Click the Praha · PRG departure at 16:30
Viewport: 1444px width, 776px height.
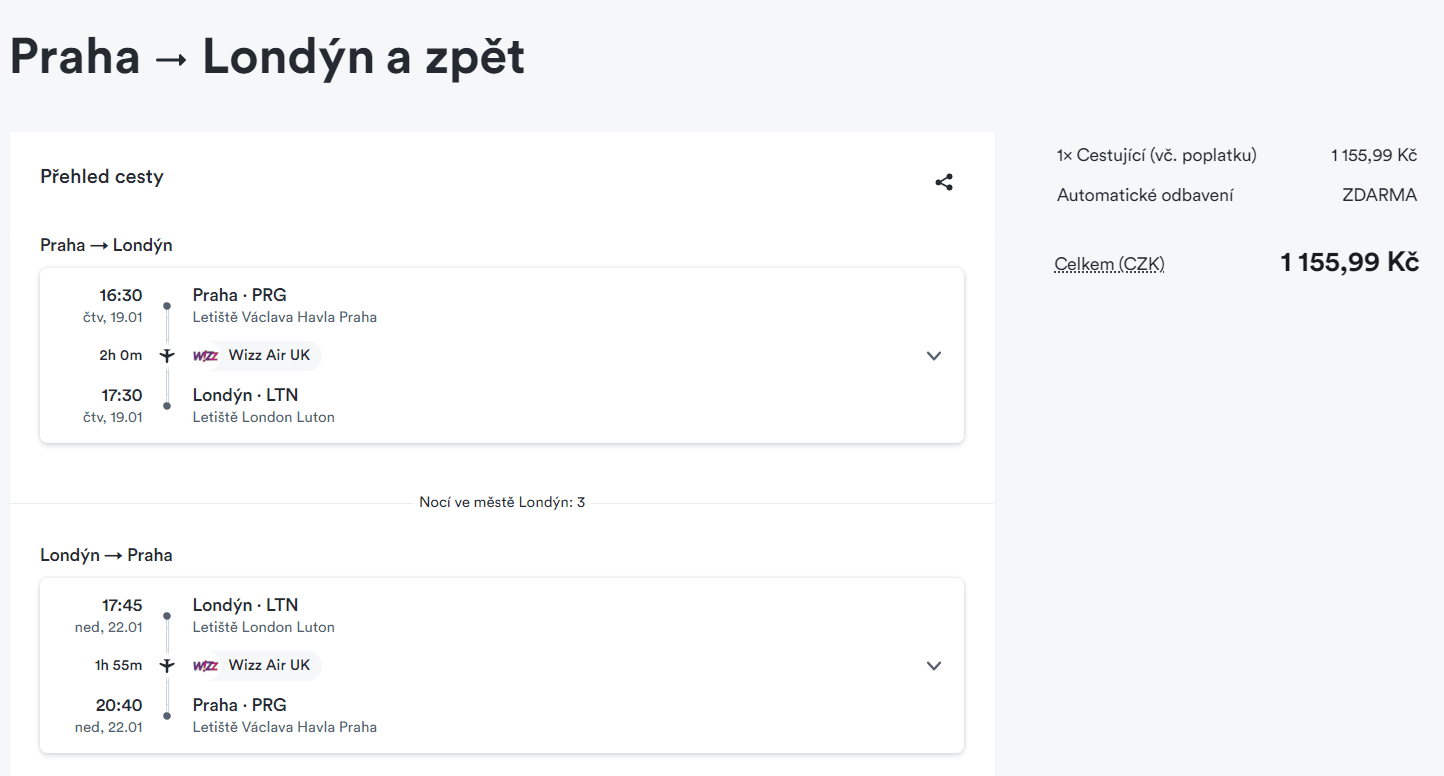[240, 295]
